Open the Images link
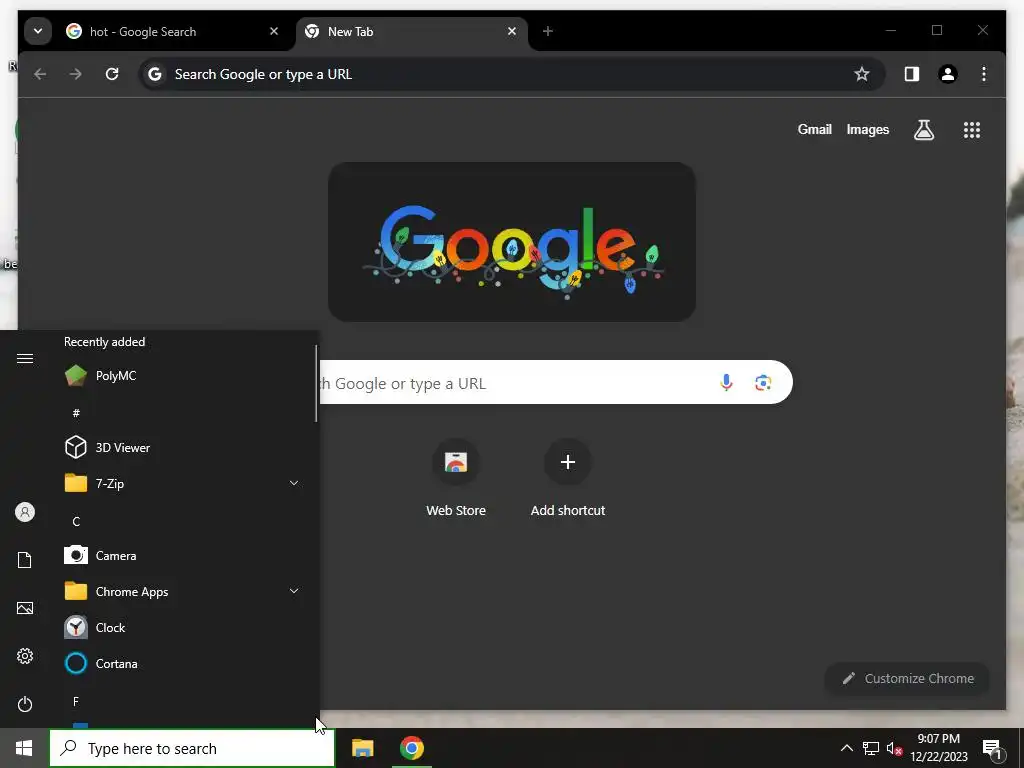This screenshot has height=768, width=1024. (x=867, y=129)
